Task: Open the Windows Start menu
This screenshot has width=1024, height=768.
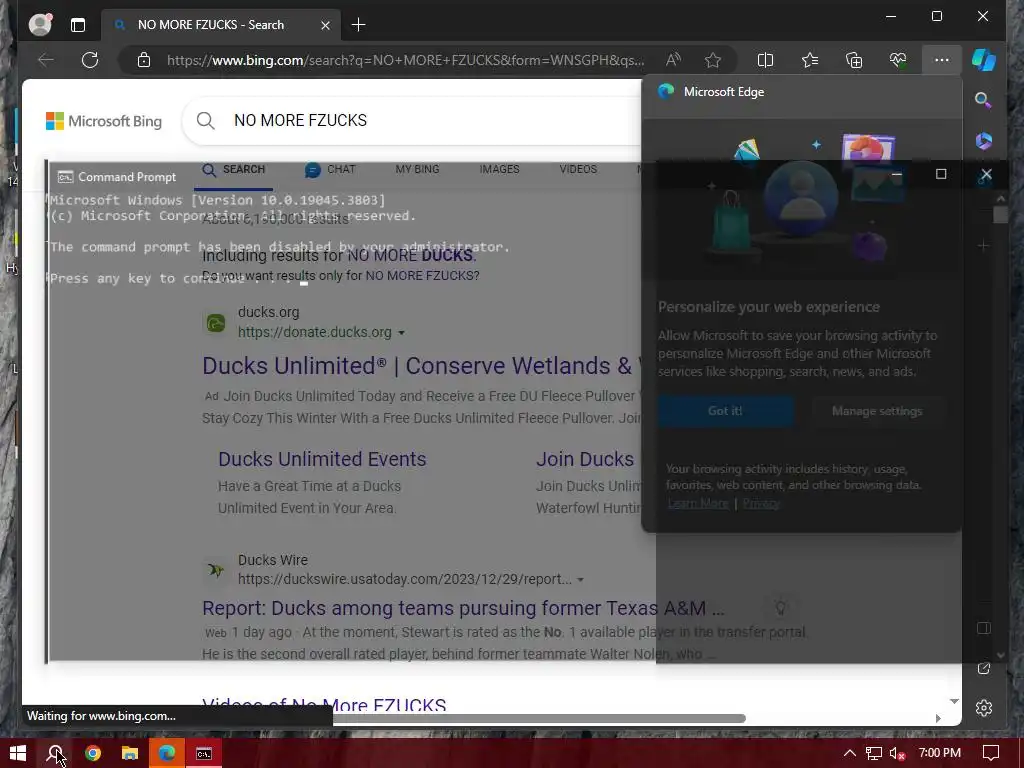Action: click(x=18, y=753)
